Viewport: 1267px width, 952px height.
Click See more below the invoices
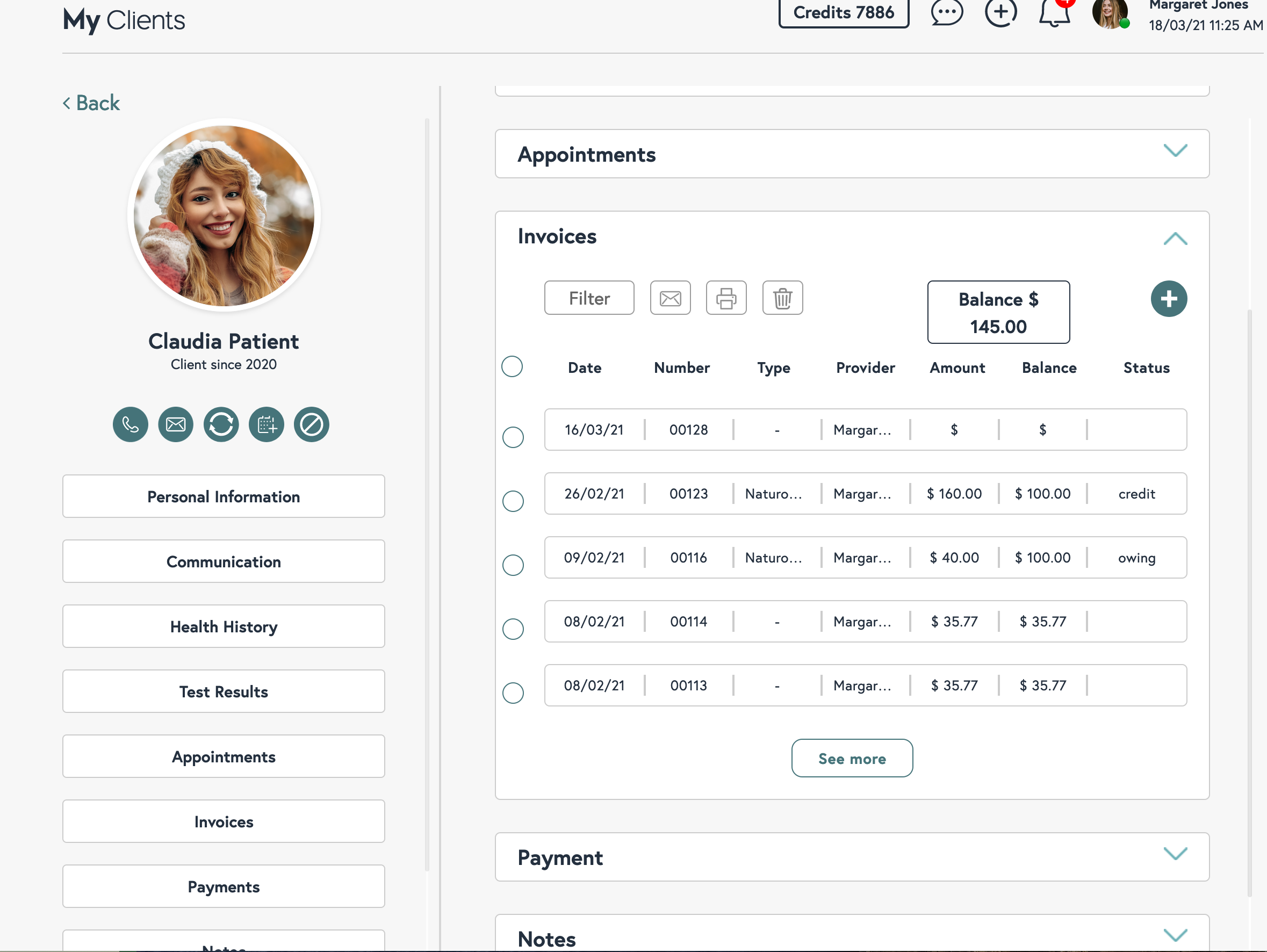pyautogui.click(x=851, y=758)
